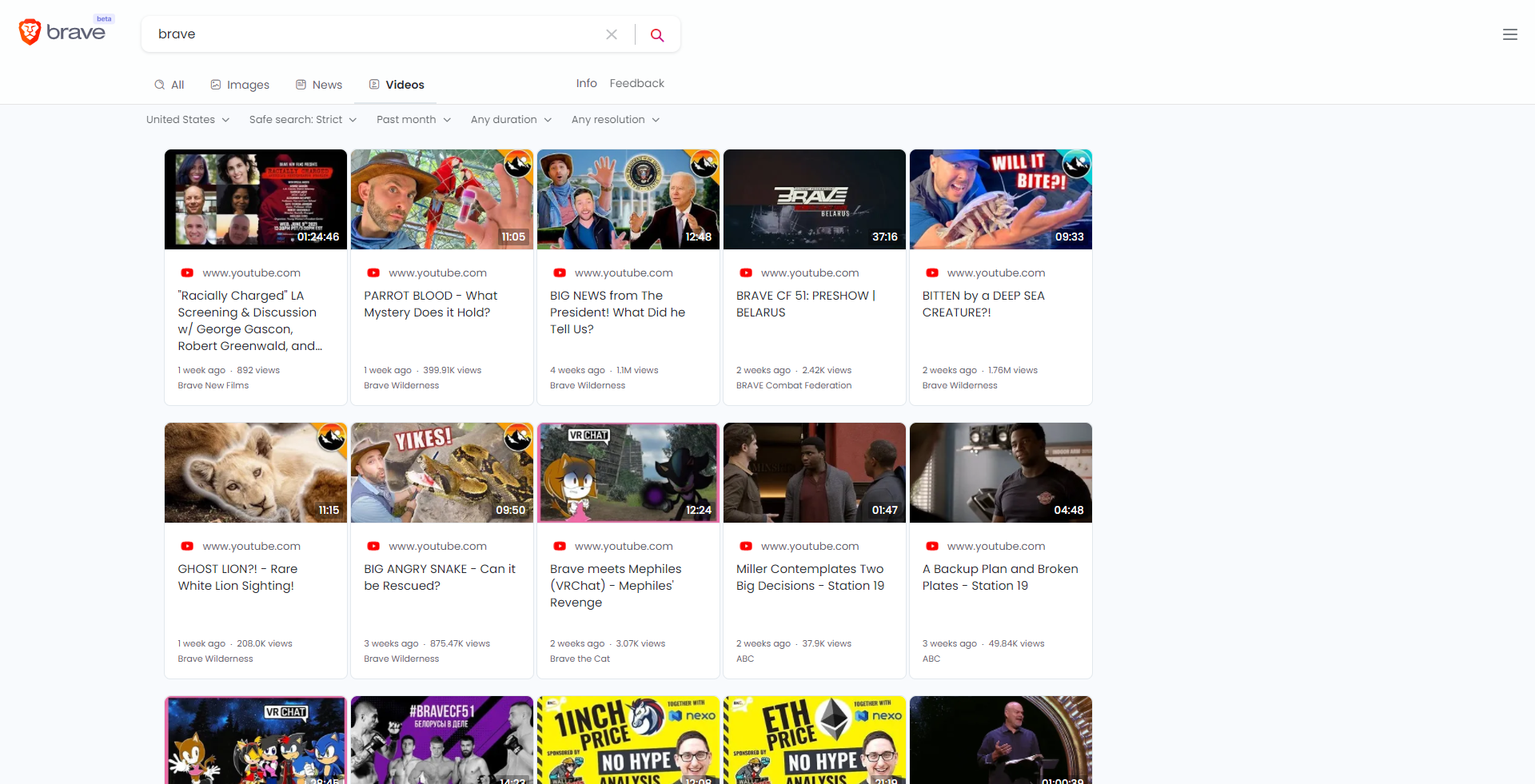Image resolution: width=1535 pixels, height=784 pixels.
Task: Click the Brave lion logo
Action: tap(30, 32)
